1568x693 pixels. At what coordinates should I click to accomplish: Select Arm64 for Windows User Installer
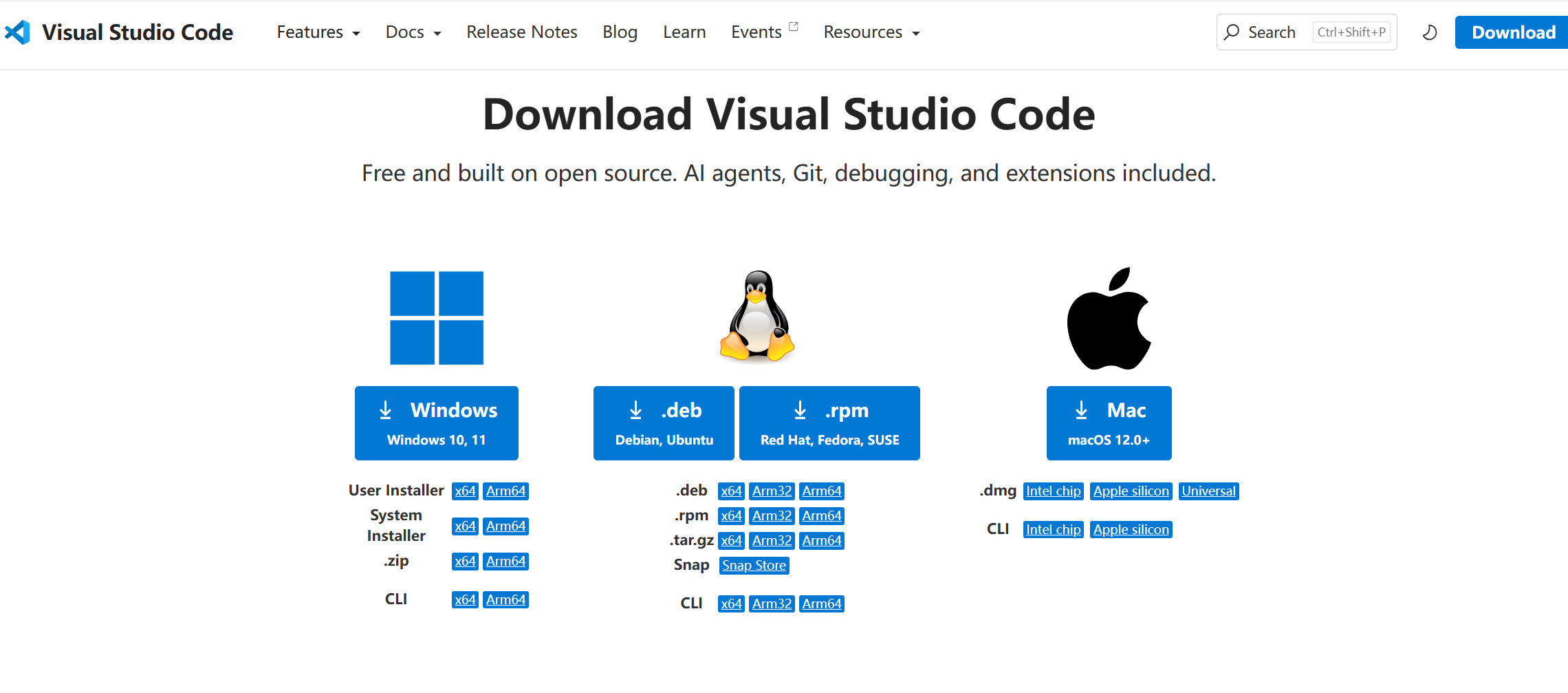506,491
